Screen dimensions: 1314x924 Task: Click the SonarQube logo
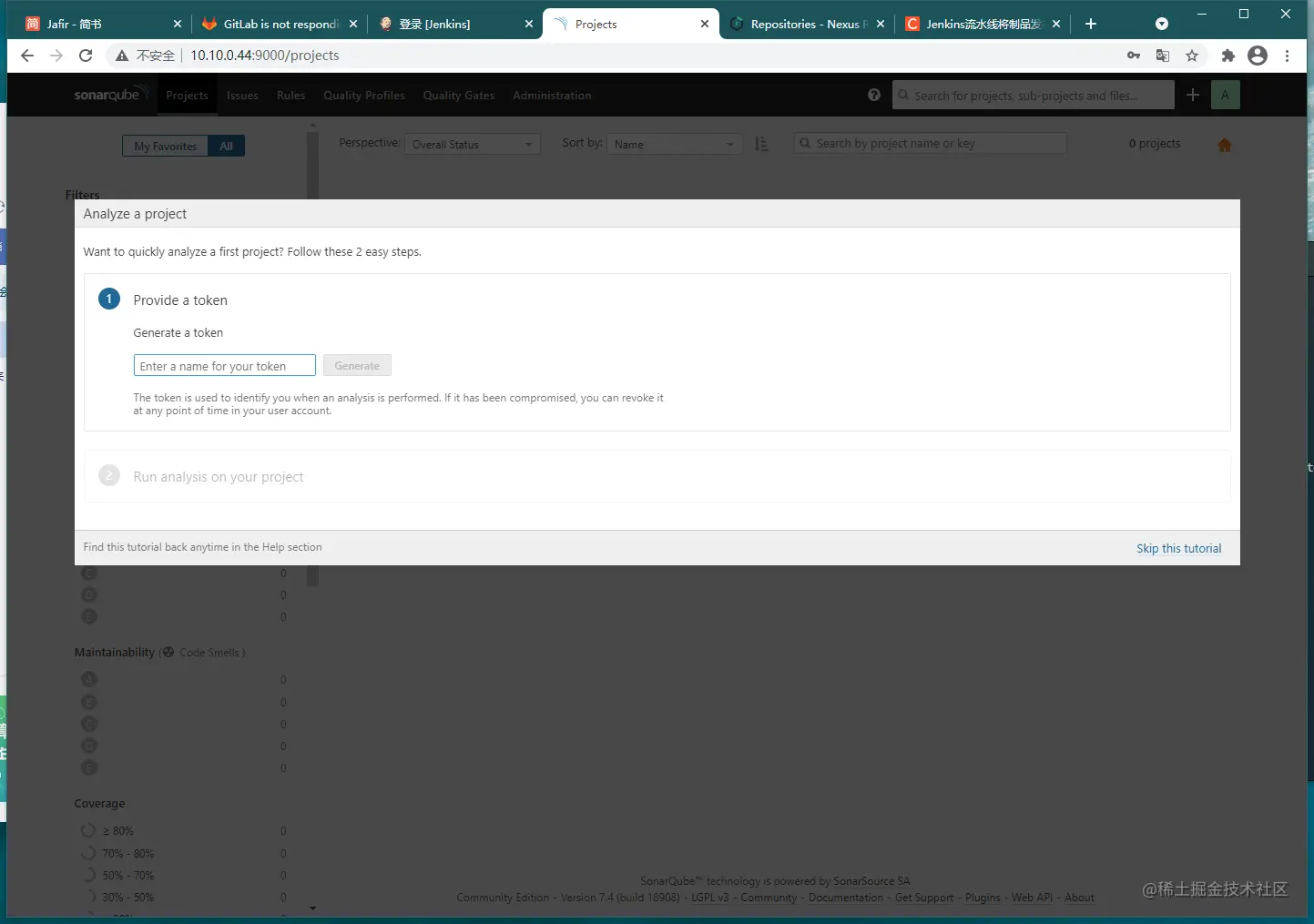coord(110,95)
